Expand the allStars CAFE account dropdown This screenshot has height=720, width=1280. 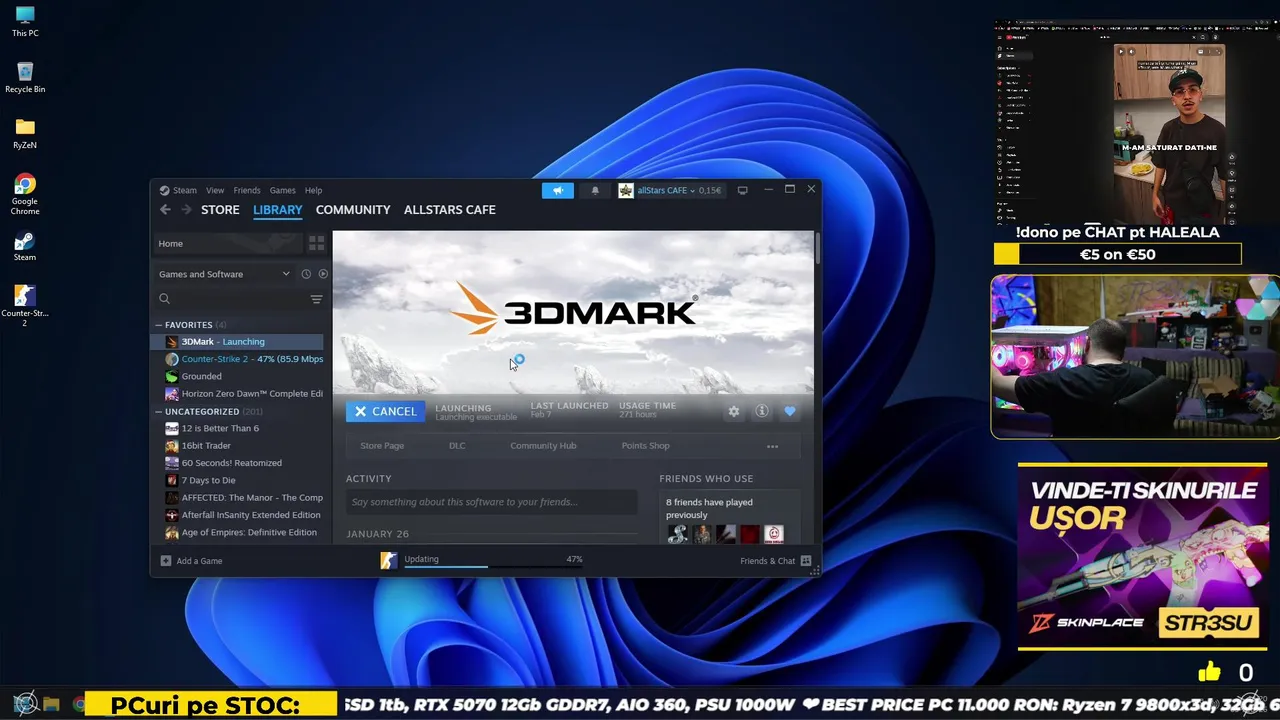click(x=692, y=190)
